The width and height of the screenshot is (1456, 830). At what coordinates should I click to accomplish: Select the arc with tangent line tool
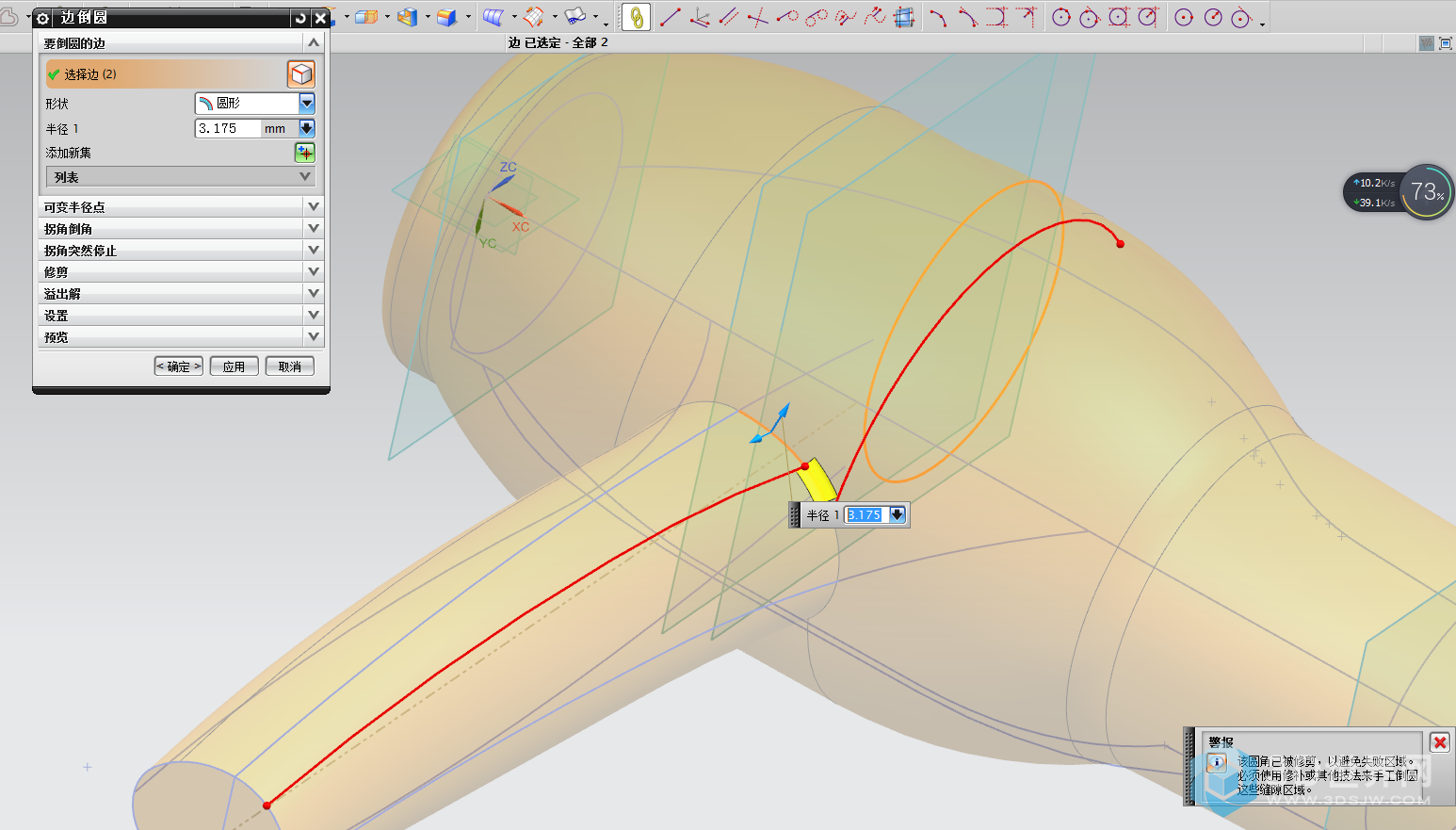[967, 17]
